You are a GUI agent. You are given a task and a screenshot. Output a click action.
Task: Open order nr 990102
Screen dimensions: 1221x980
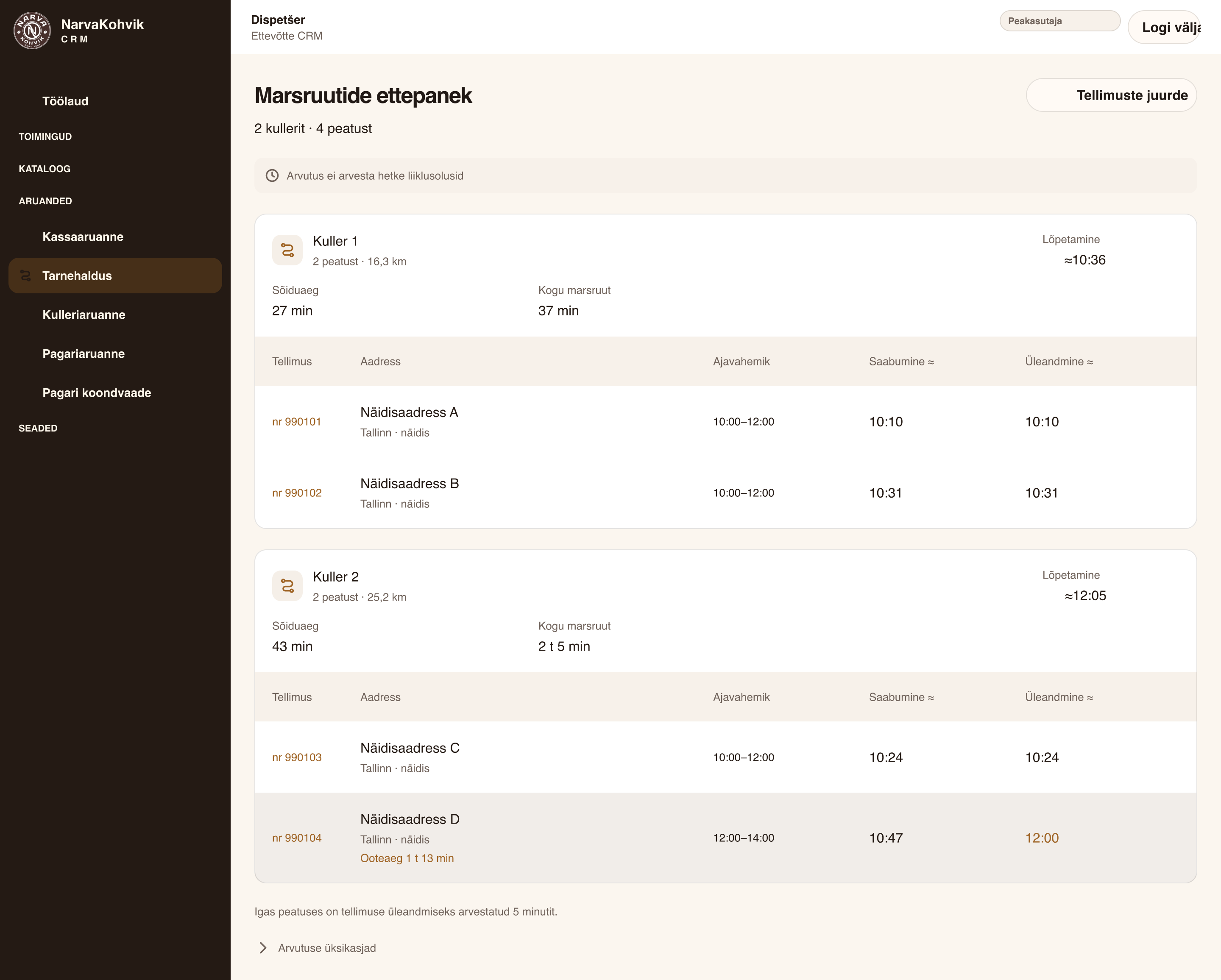297,493
